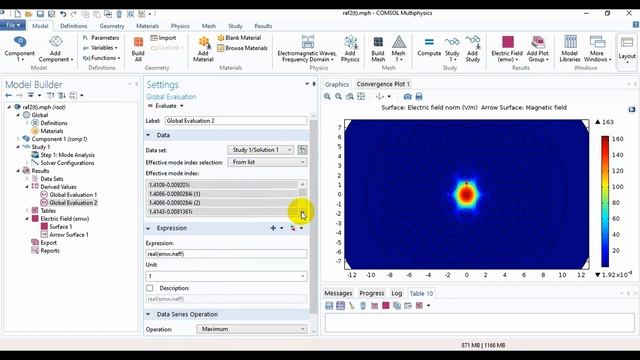The image size is (640, 360).
Task: Click the Evaluate button
Action: 162,106
